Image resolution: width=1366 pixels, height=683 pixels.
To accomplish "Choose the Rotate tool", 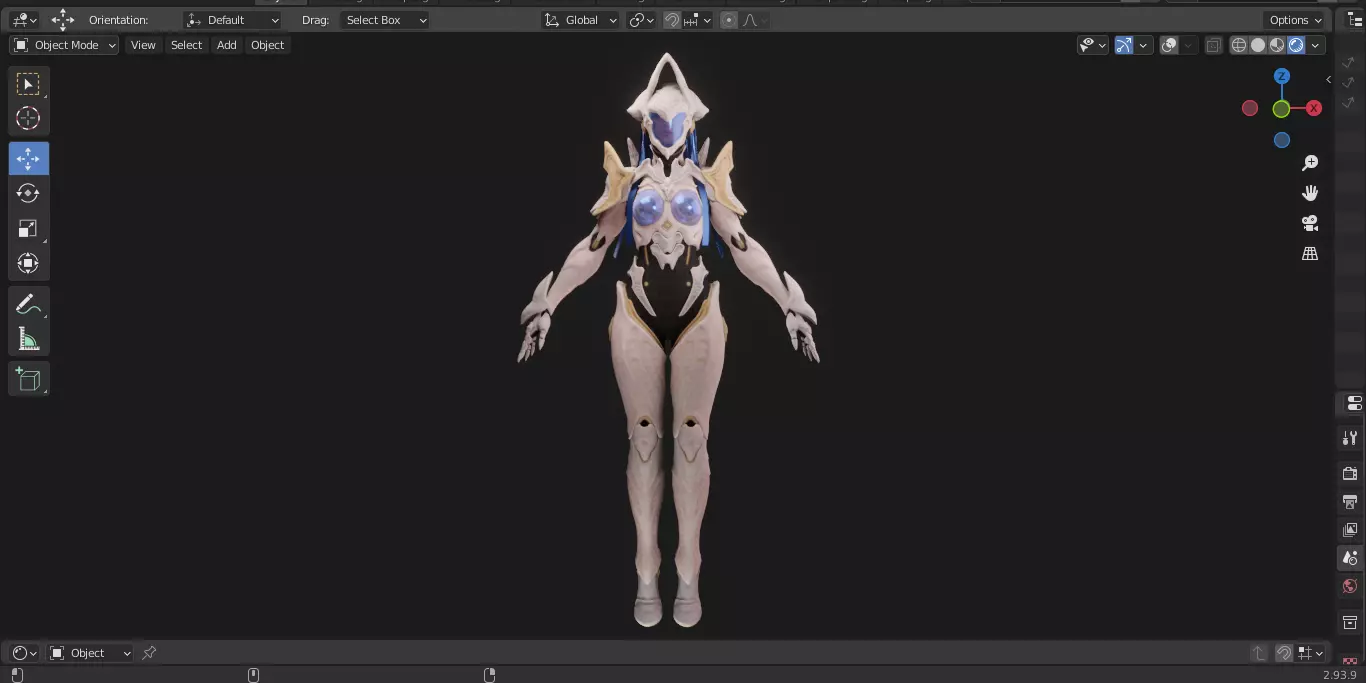I will pos(28,193).
